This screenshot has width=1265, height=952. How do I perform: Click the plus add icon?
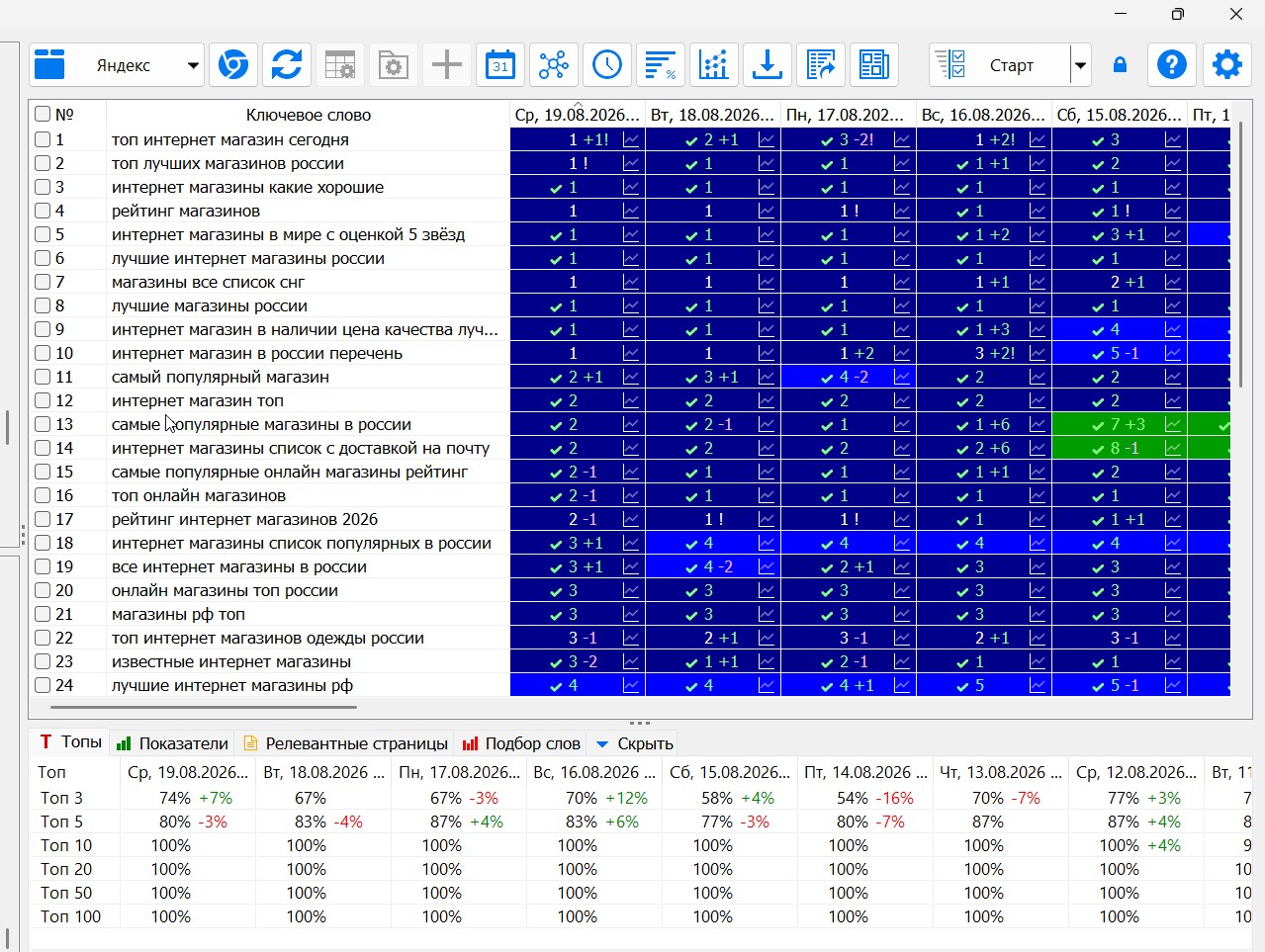pos(447,65)
